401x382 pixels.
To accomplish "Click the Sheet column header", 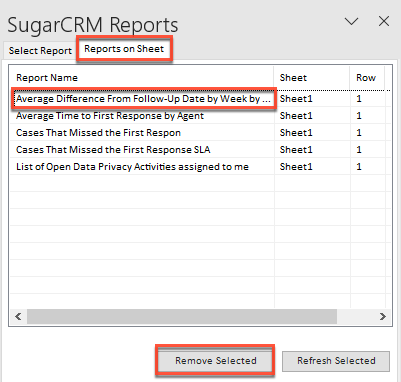I will point(312,78).
